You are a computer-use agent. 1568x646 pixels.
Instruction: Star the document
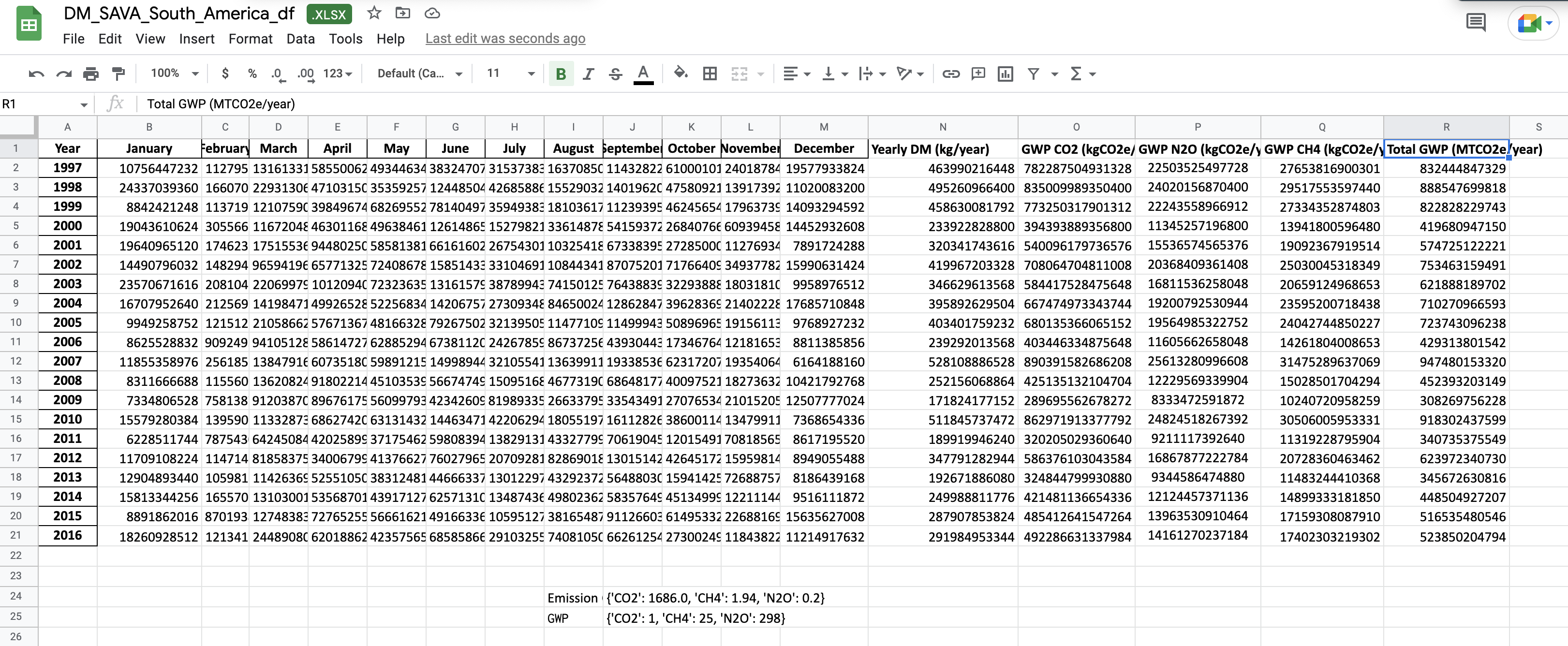coord(374,13)
